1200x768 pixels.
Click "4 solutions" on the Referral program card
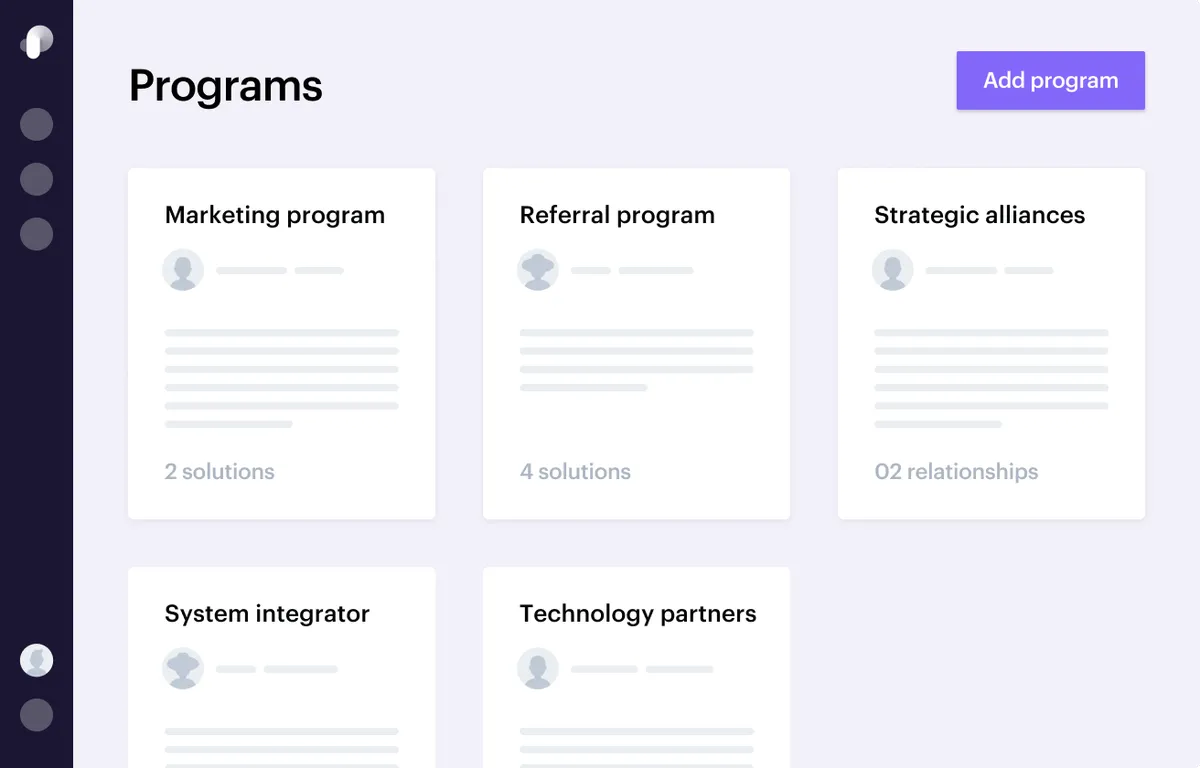pyautogui.click(x=575, y=472)
